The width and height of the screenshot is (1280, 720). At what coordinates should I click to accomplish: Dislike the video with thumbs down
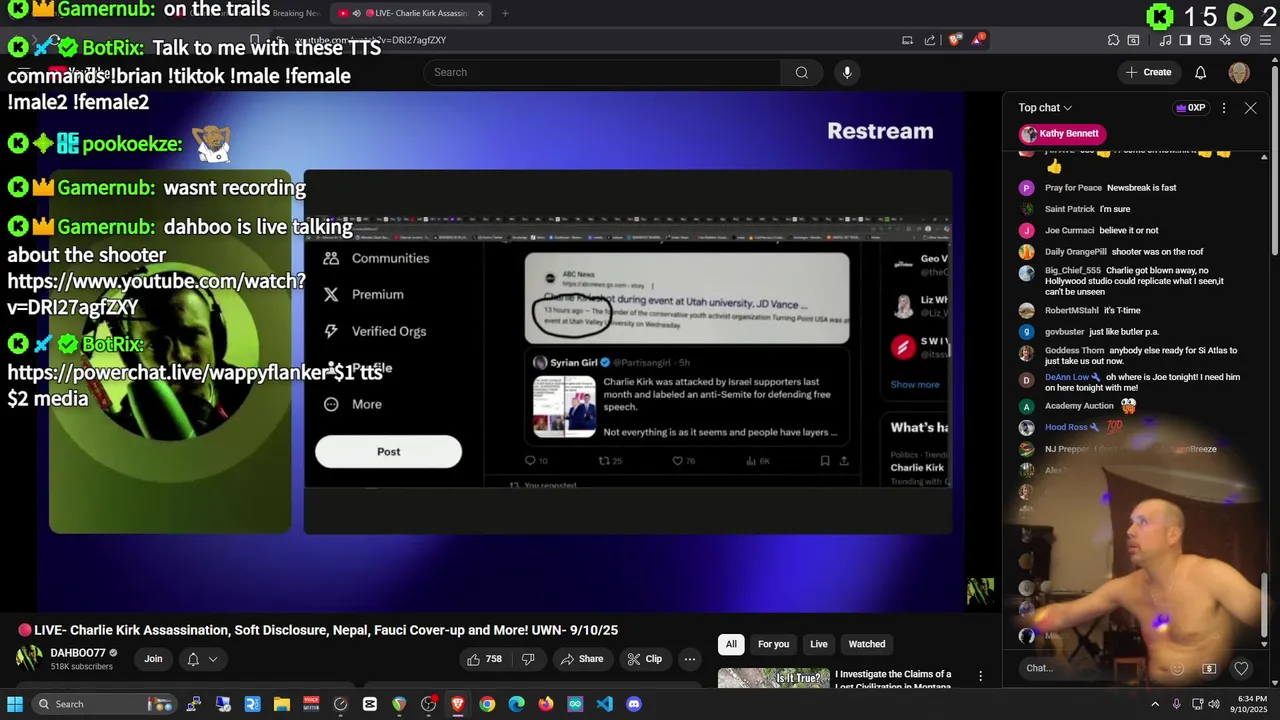click(528, 659)
